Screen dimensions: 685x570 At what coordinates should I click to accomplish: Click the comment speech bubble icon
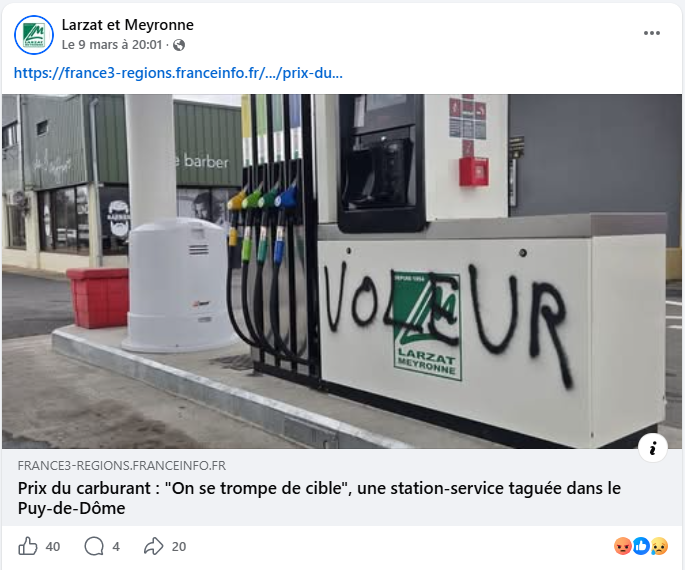click(x=94, y=546)
